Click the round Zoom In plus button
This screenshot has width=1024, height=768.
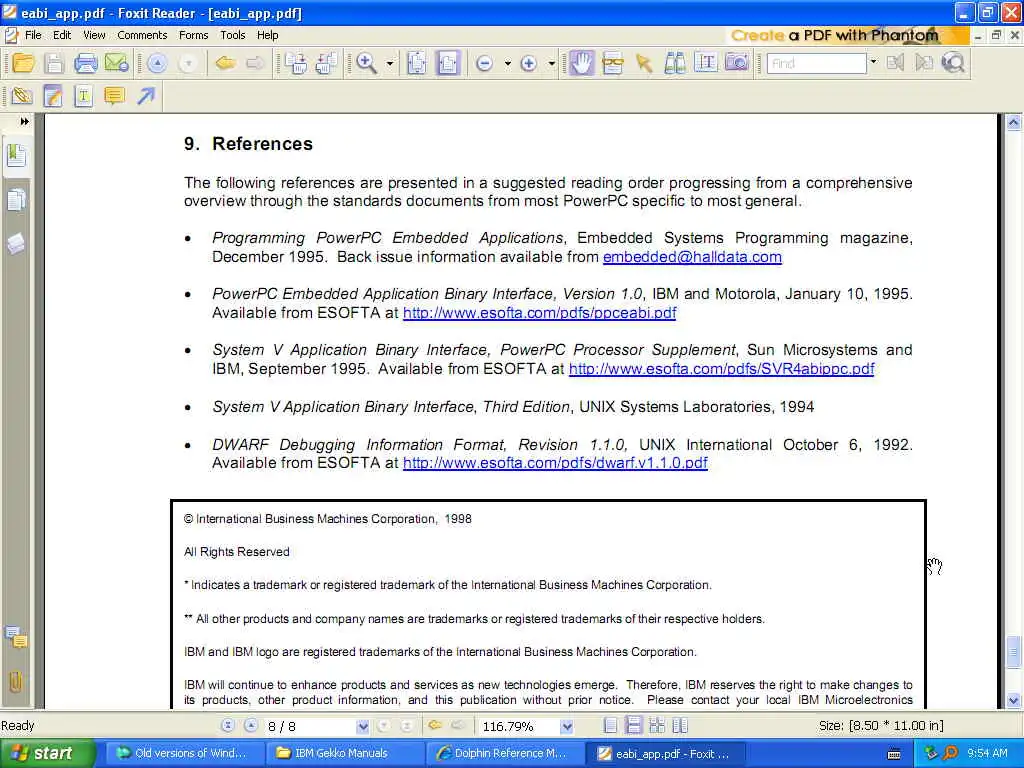528,63
